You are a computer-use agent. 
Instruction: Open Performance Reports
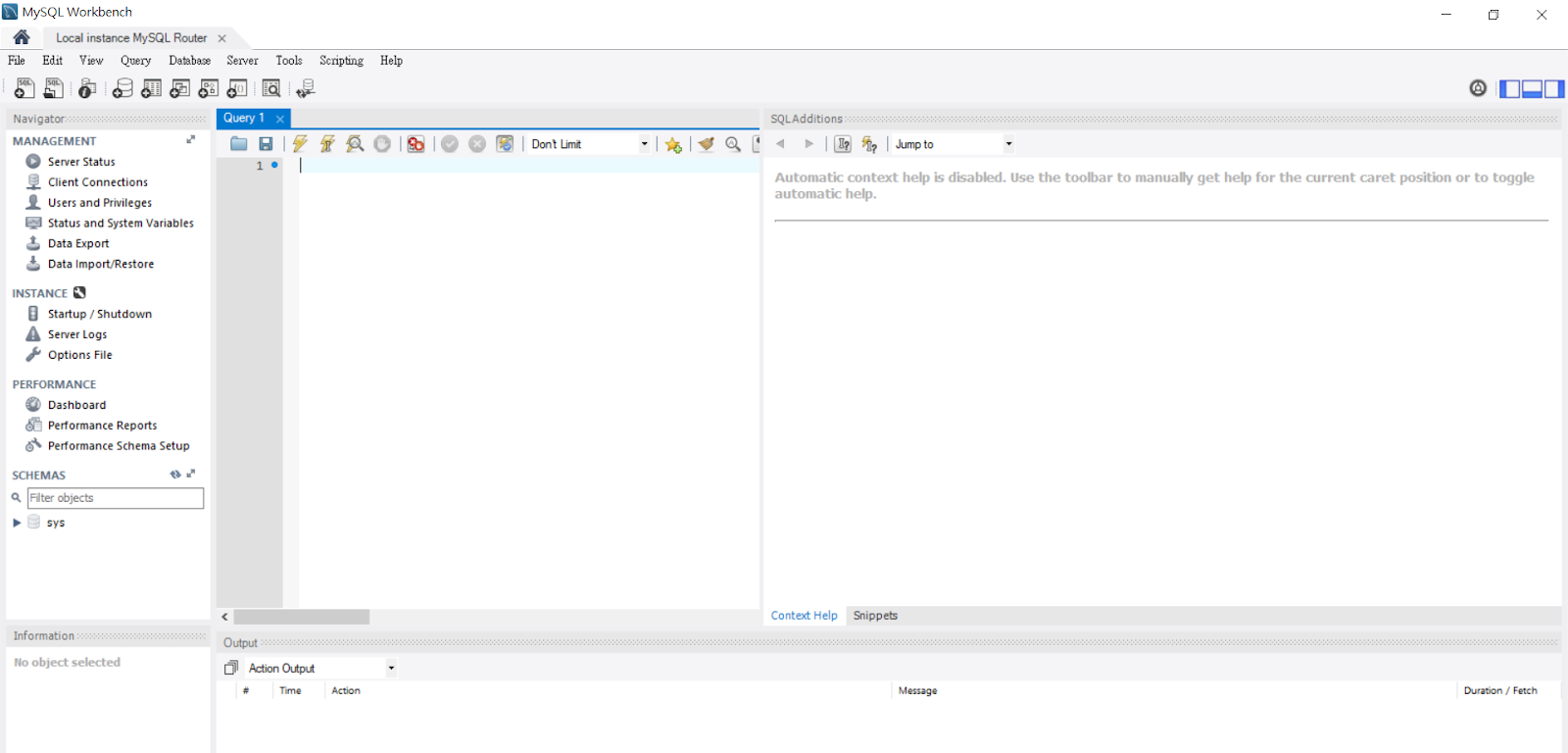[x=102, y=426]
